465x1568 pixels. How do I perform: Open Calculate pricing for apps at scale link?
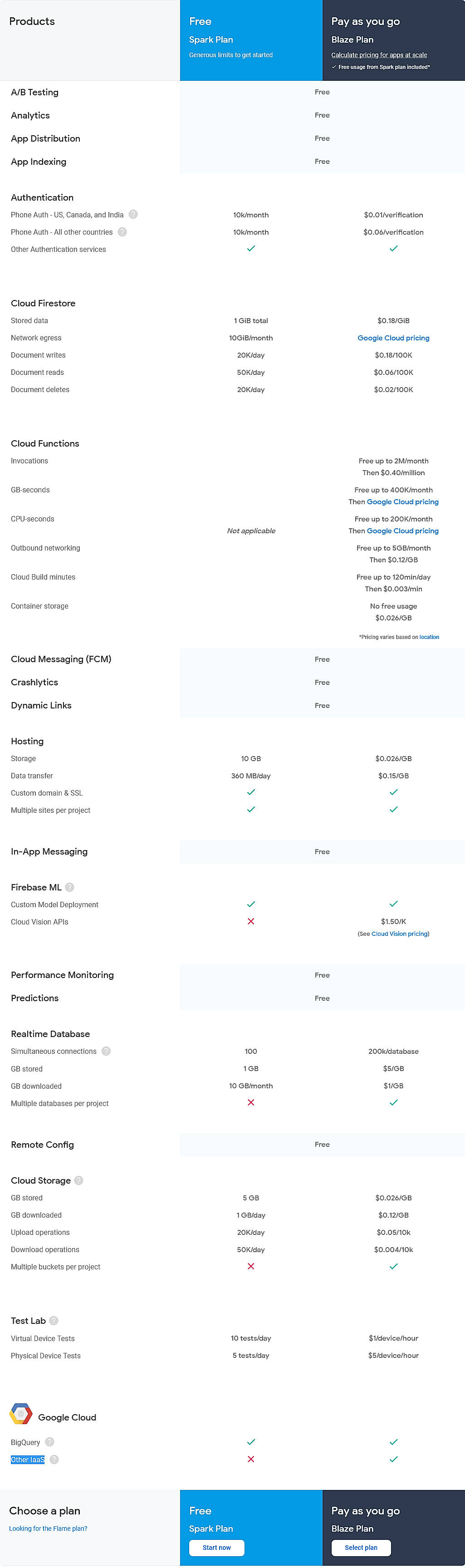click(x=378, y=55)
